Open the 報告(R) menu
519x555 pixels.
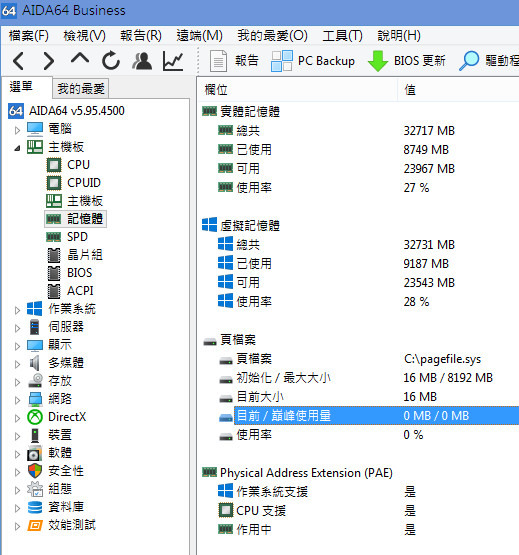[x=141, y=36]
